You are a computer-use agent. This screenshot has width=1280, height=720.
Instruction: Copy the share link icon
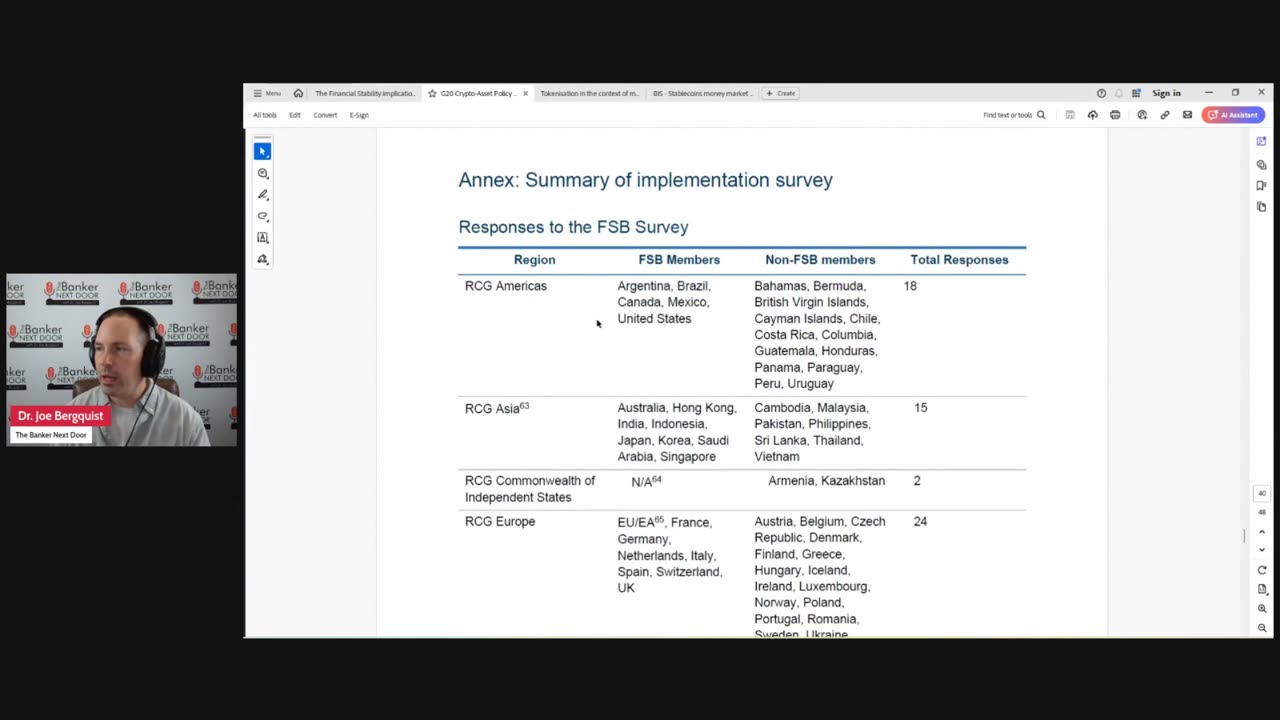pyautogui.click(x=1165, y=115)
